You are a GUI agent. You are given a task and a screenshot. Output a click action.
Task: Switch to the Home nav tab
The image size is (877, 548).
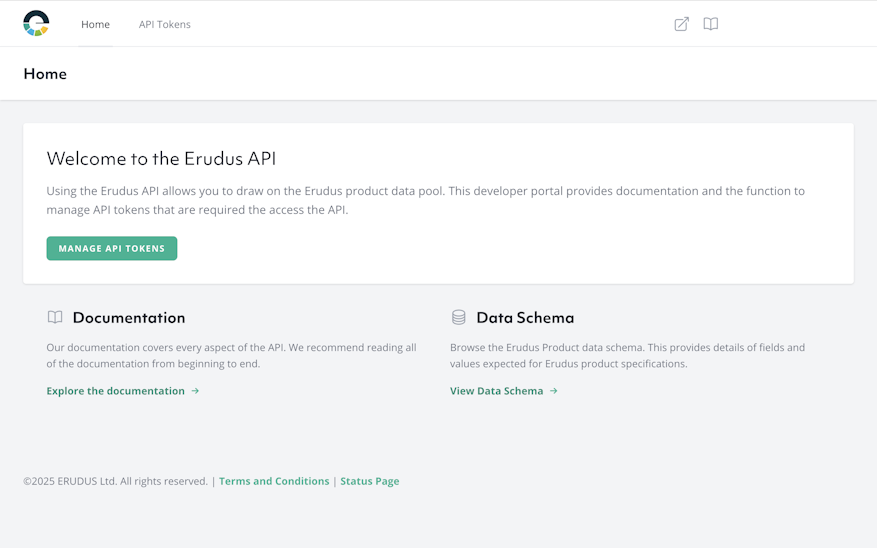[x=96, y=24]
